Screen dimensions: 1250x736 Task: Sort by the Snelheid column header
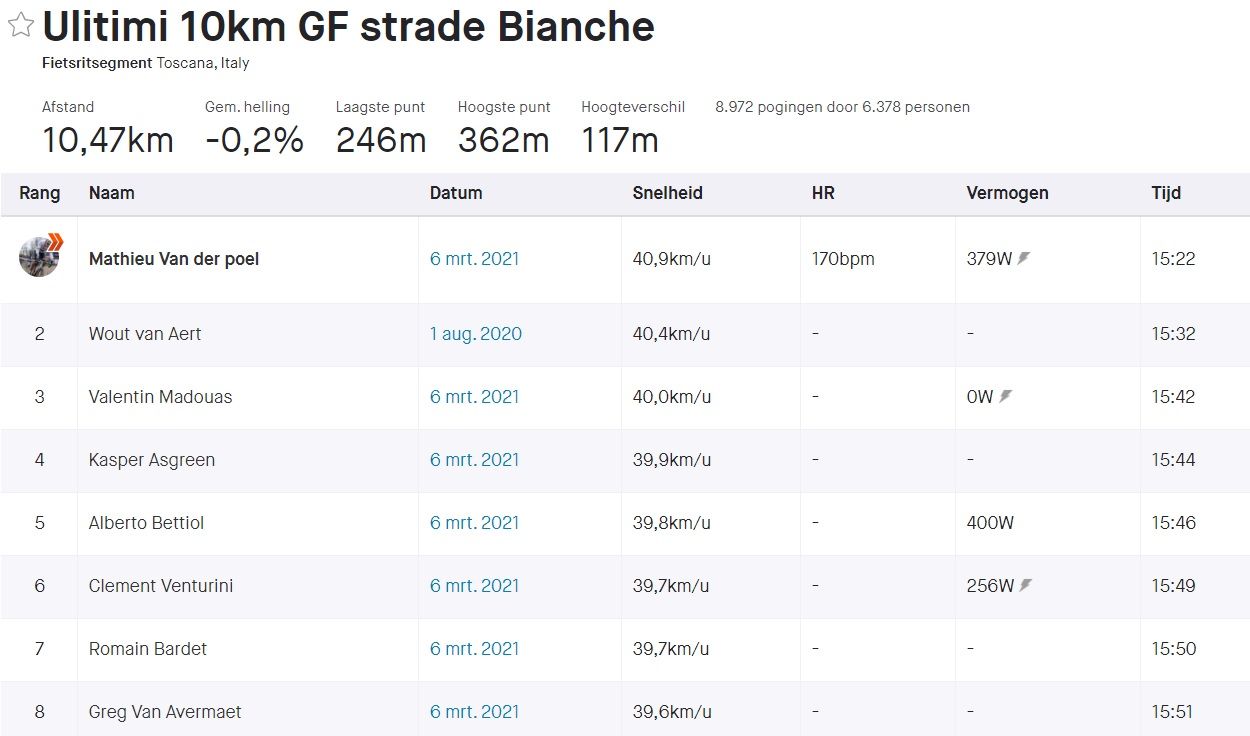tap(668, 193)
